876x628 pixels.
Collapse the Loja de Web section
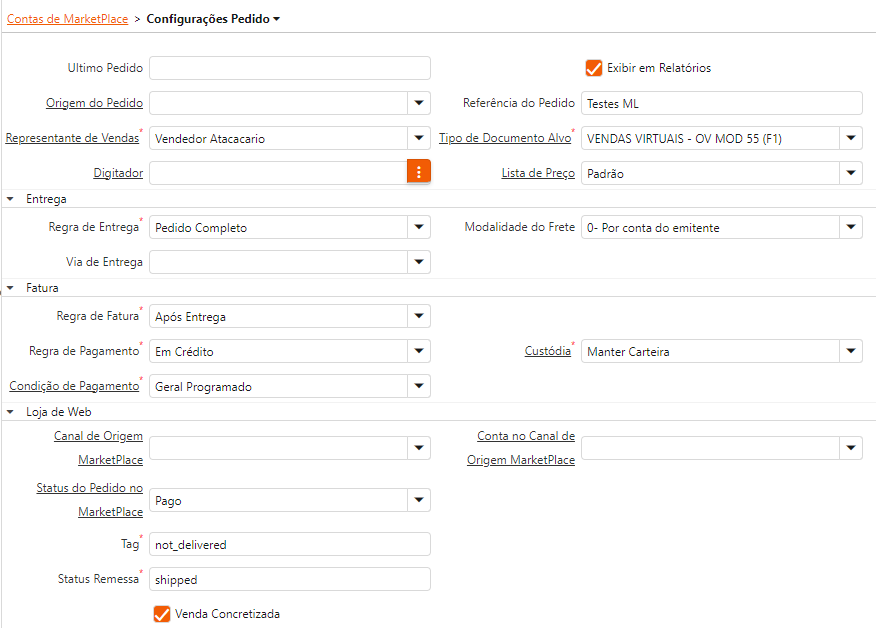[10, 411]
